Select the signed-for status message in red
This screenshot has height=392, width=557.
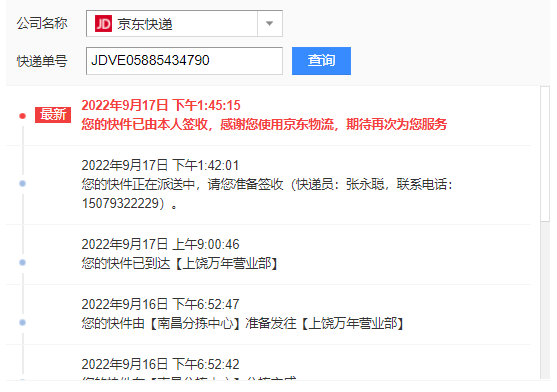(x=264, y=124)
